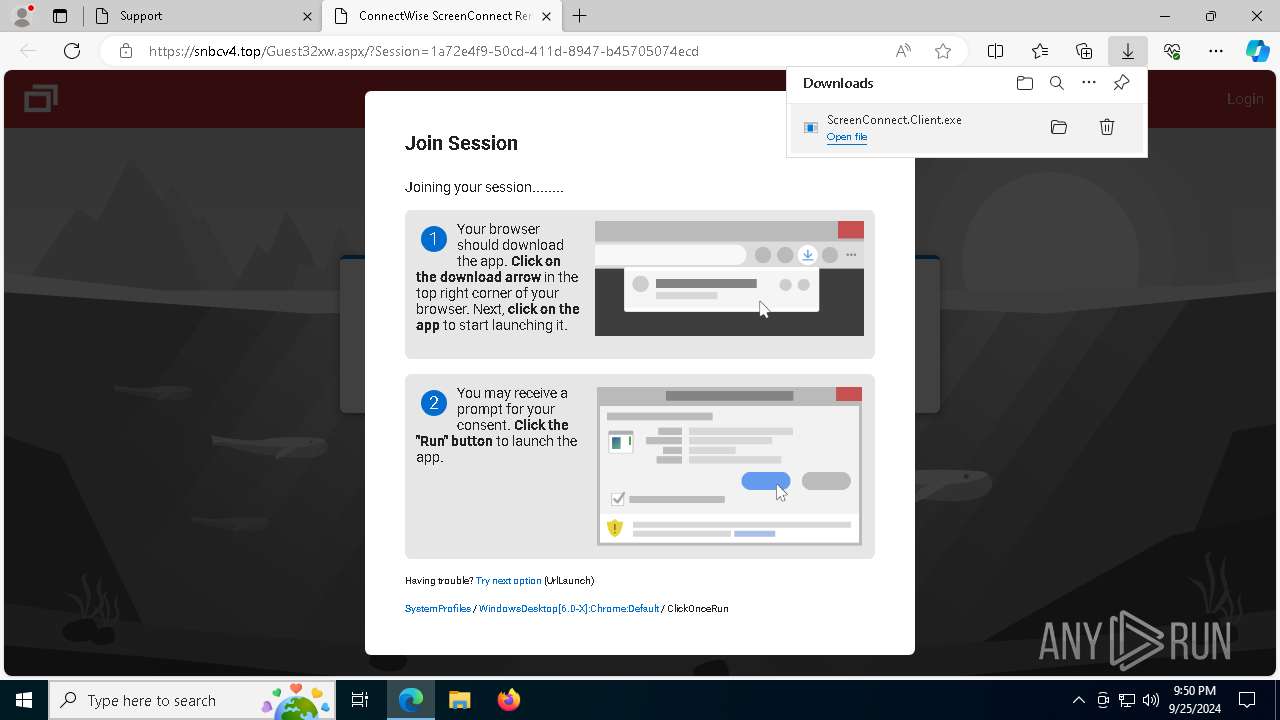Open more options in Downloads panel
Screen dimensions: 1280x720
pyautogui.click(x=1089, y=83)
